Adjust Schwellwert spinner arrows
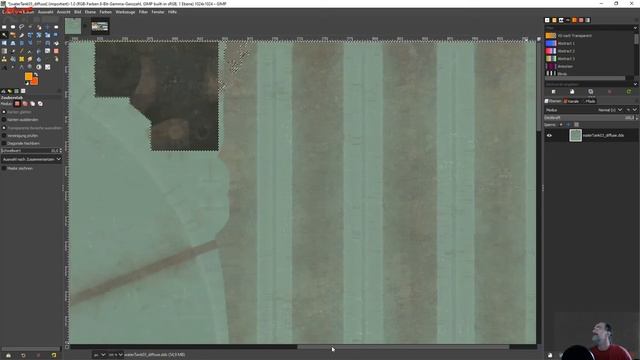The image size is (640, 360). pyautogui.click(x=61, y=151)
